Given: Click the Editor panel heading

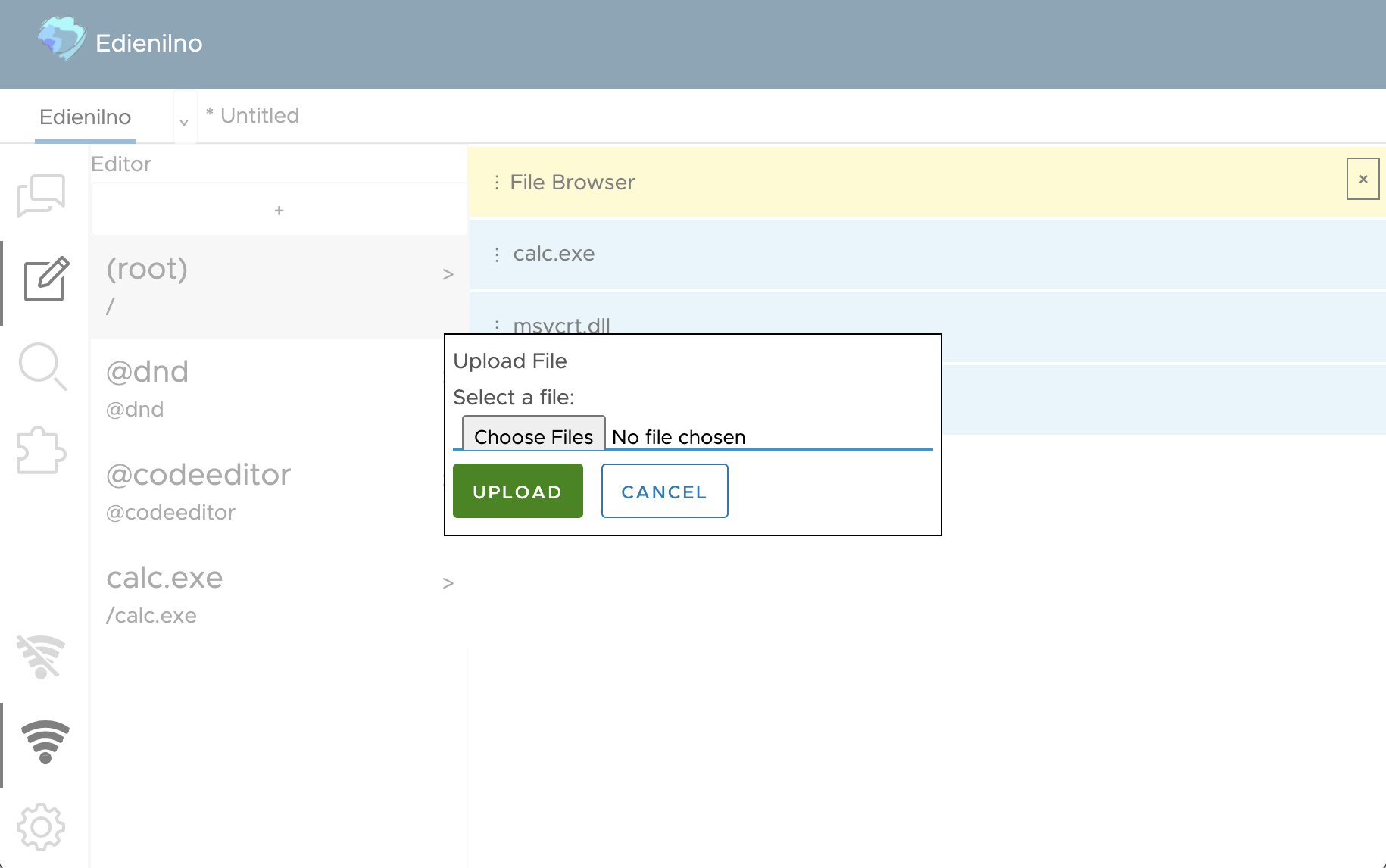Looking at the screenshot, I should point(121,164).
